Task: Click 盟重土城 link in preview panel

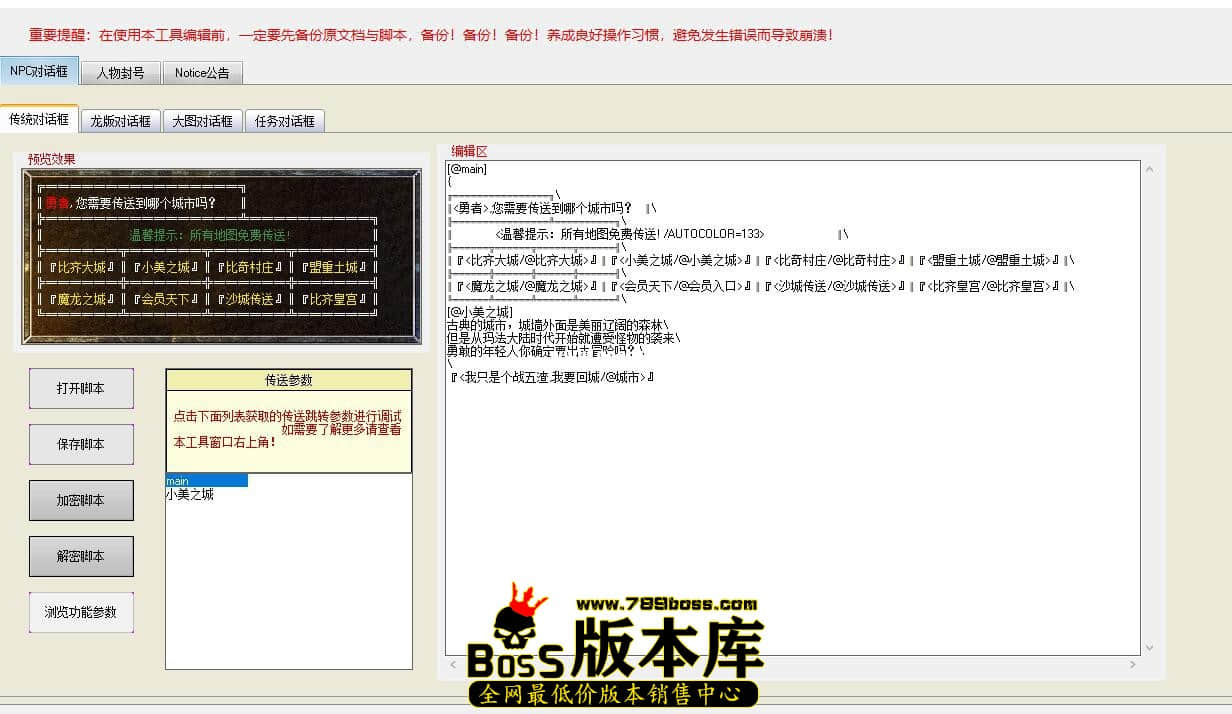Action: point(335,267)
